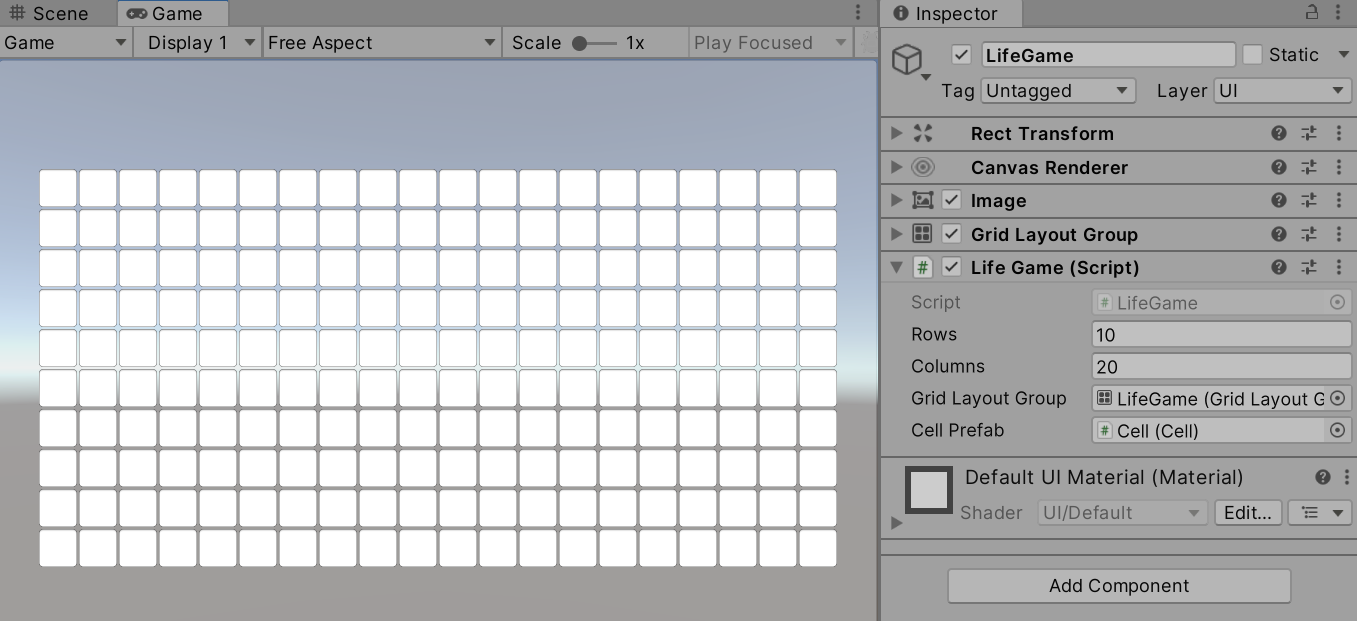Toggle the LifeGame active checkbox
This screenshot has height=621, width=1357.
tap(962, 55)
